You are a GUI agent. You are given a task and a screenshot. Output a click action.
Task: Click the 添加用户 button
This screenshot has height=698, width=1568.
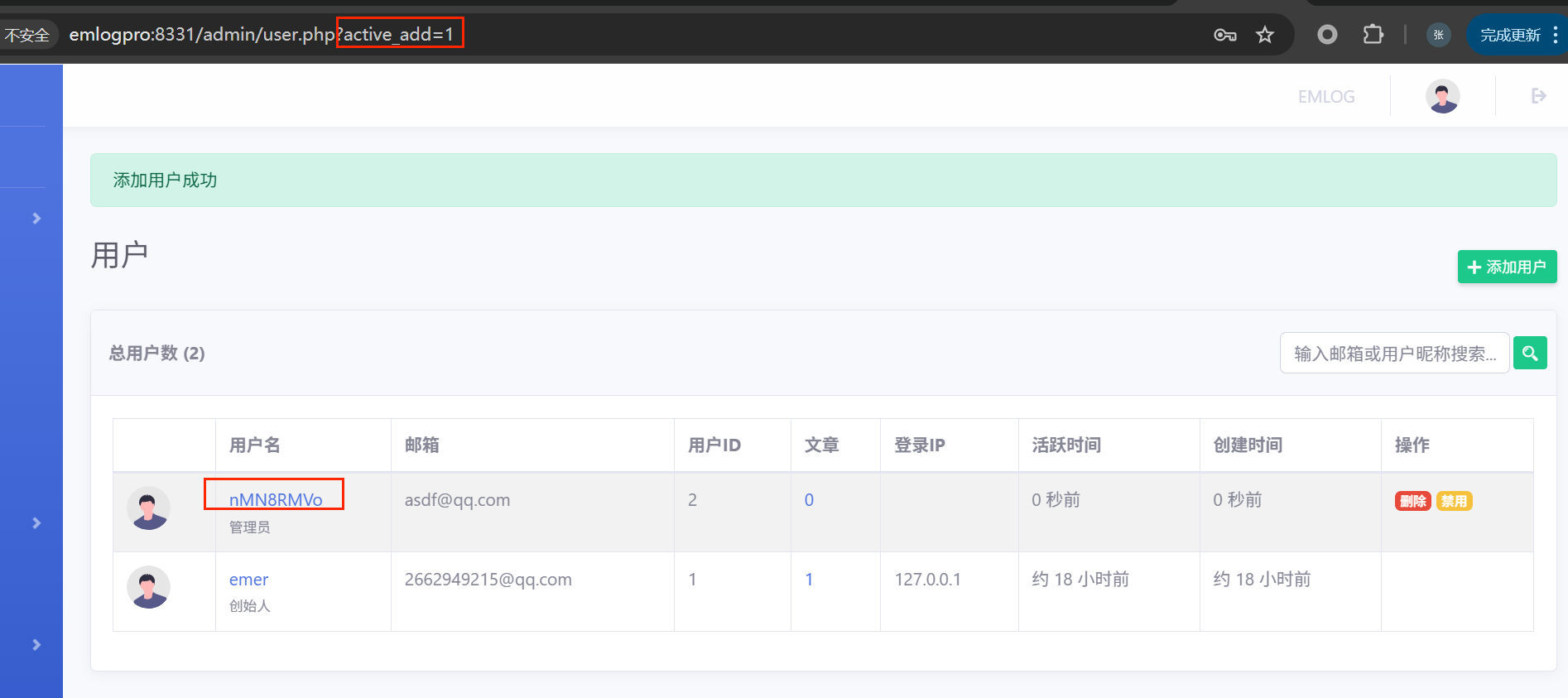tap(1506, 267)
